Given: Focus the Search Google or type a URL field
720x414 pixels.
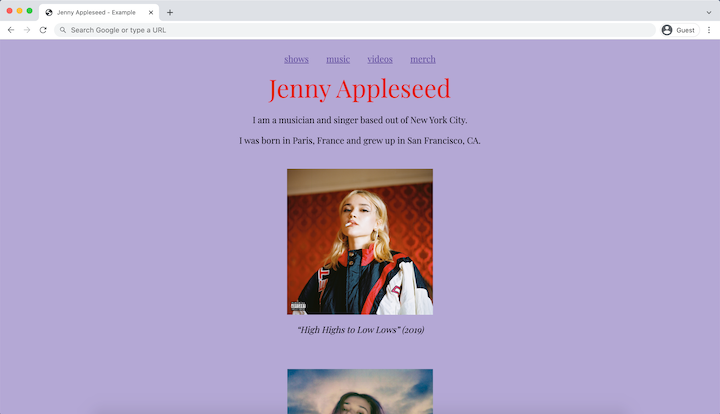Looking at the screenshot, I should [x=354, y=30].
